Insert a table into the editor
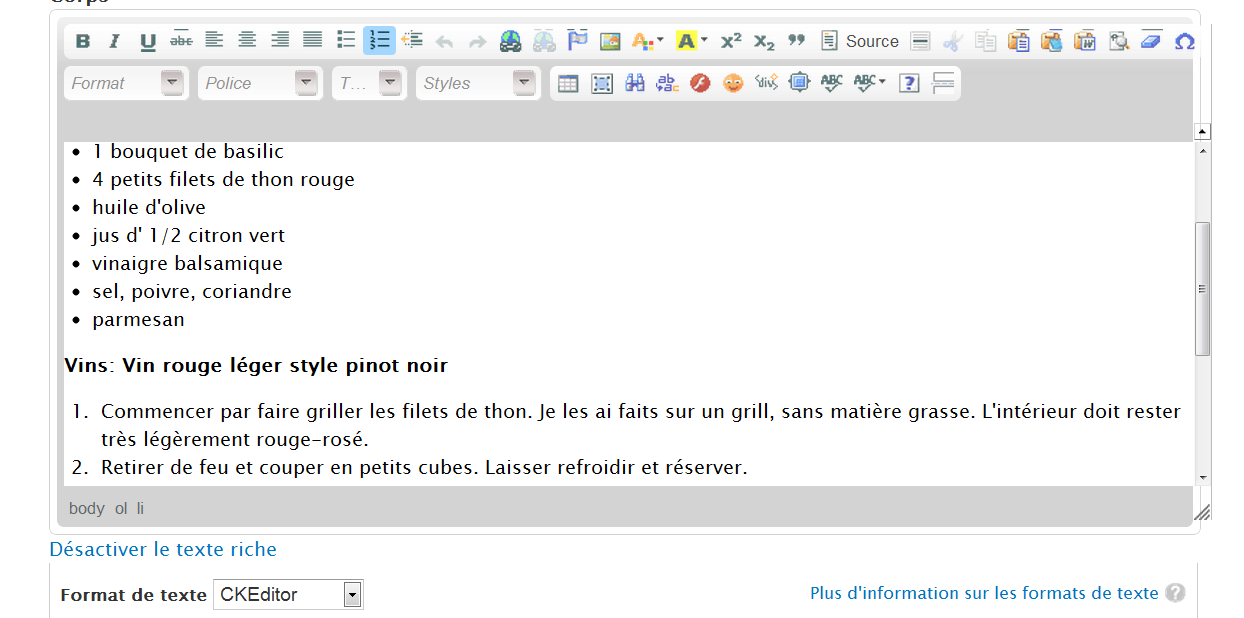Image resolution: width=1244 pixels, height=618 pixels. 568,83
